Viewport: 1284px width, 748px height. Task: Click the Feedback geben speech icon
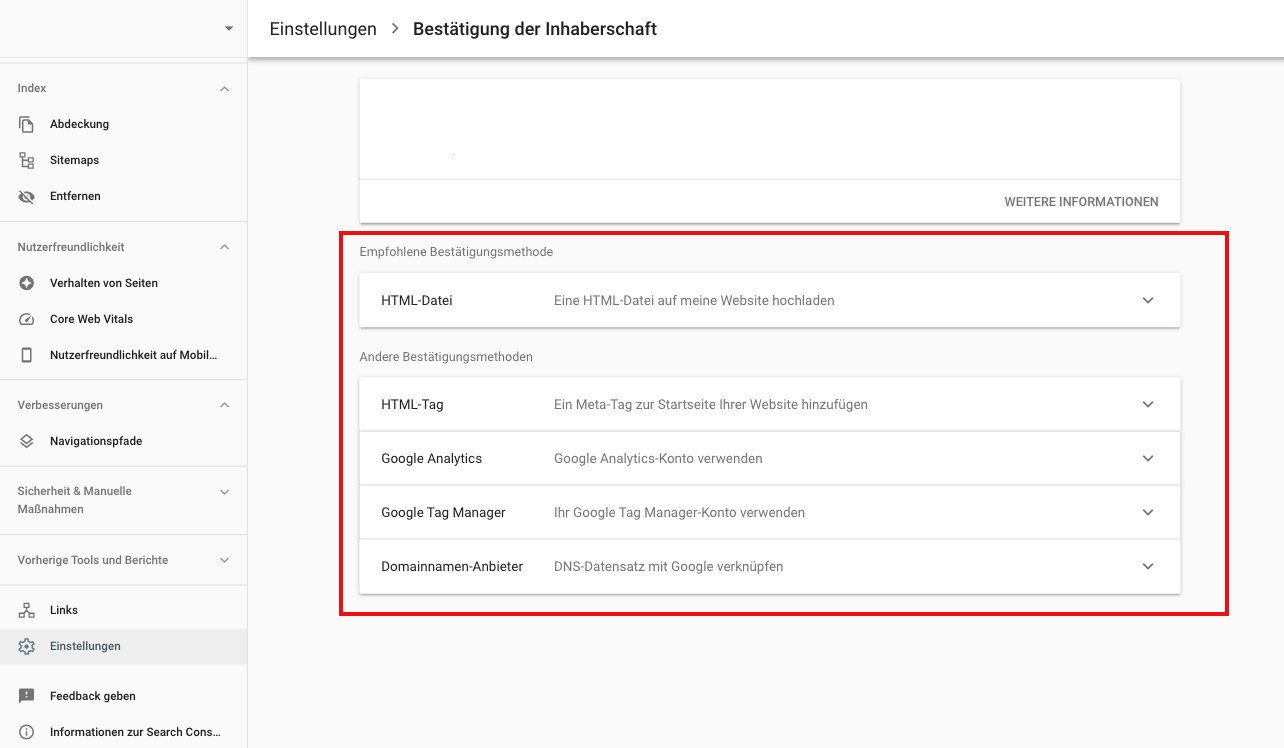click(27, 696)
